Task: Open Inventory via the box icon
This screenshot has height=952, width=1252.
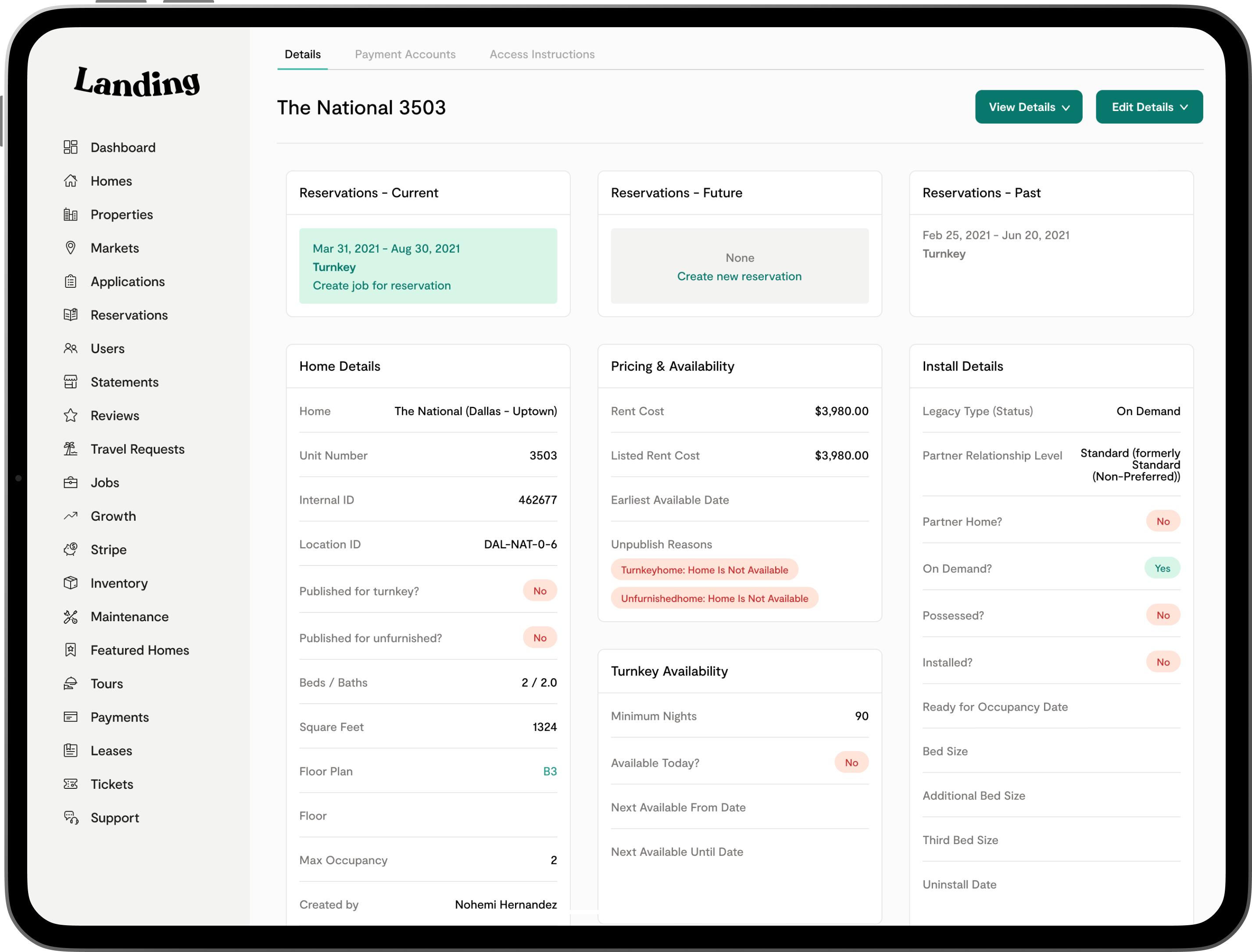Action: pyautogui.click(x=70, y=583)
